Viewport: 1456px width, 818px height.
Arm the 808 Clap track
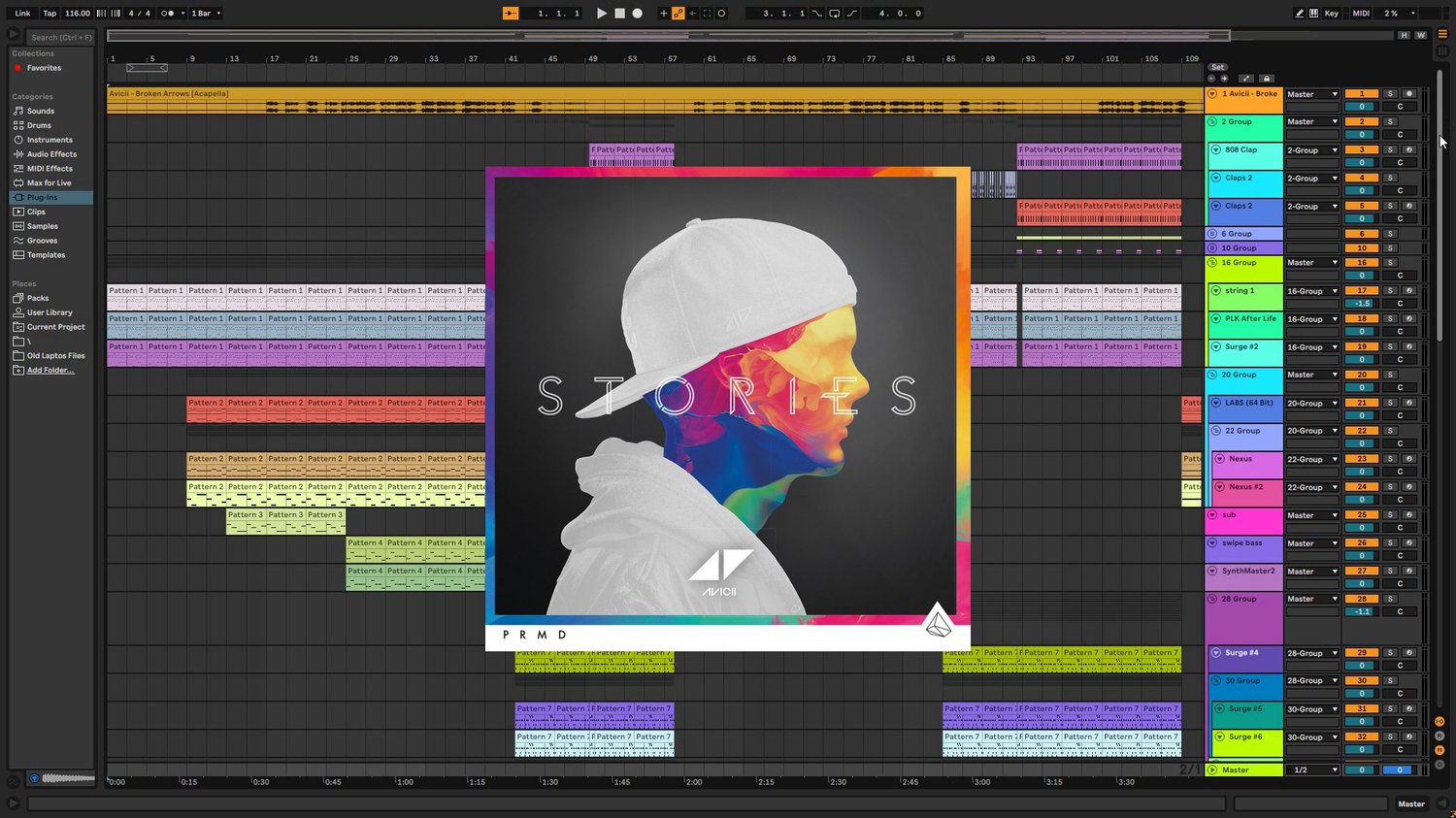[1409, 150]
